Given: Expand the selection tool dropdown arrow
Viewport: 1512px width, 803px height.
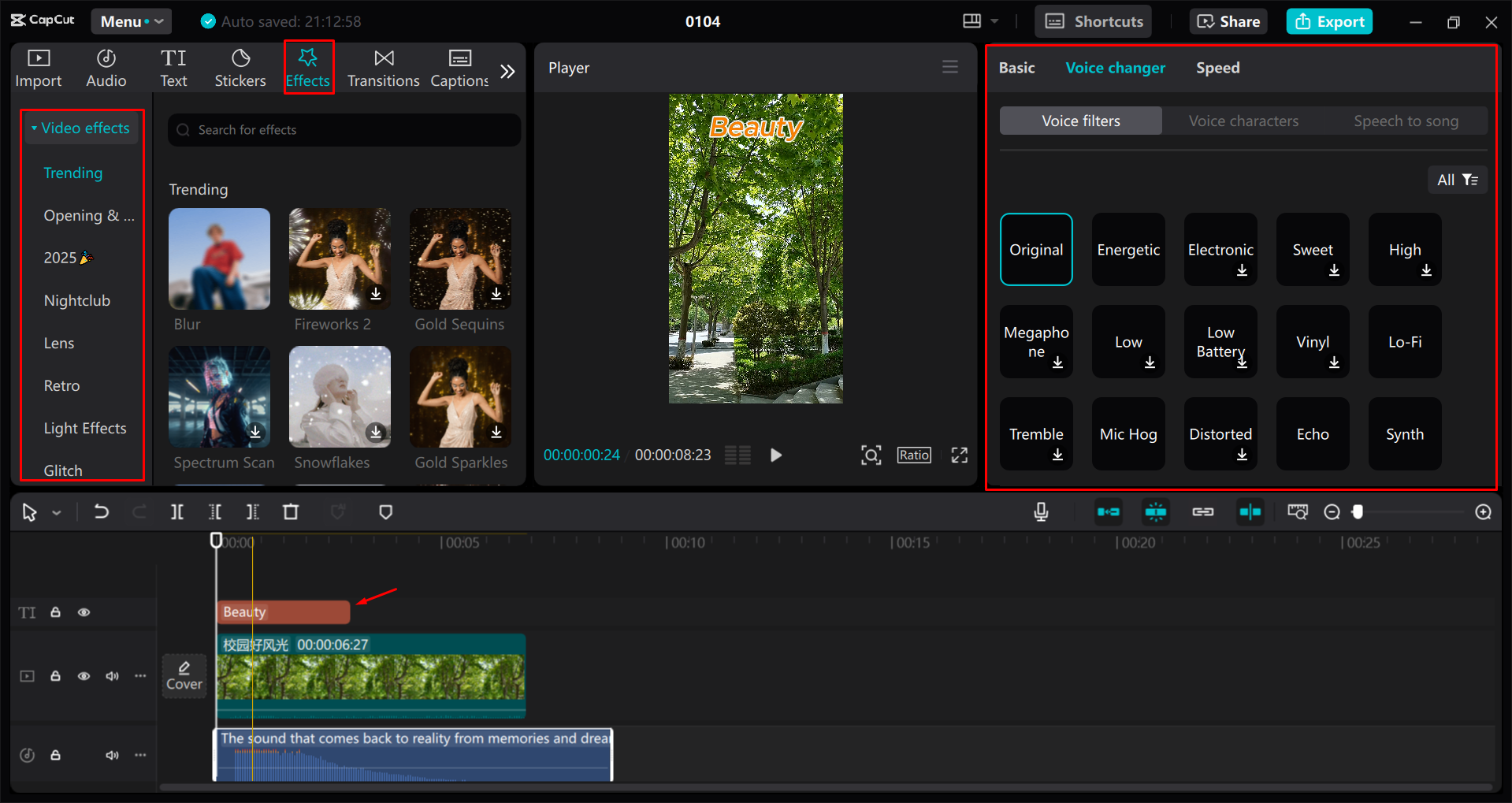Looking at the screenshot, I should [x=56, y=511].
